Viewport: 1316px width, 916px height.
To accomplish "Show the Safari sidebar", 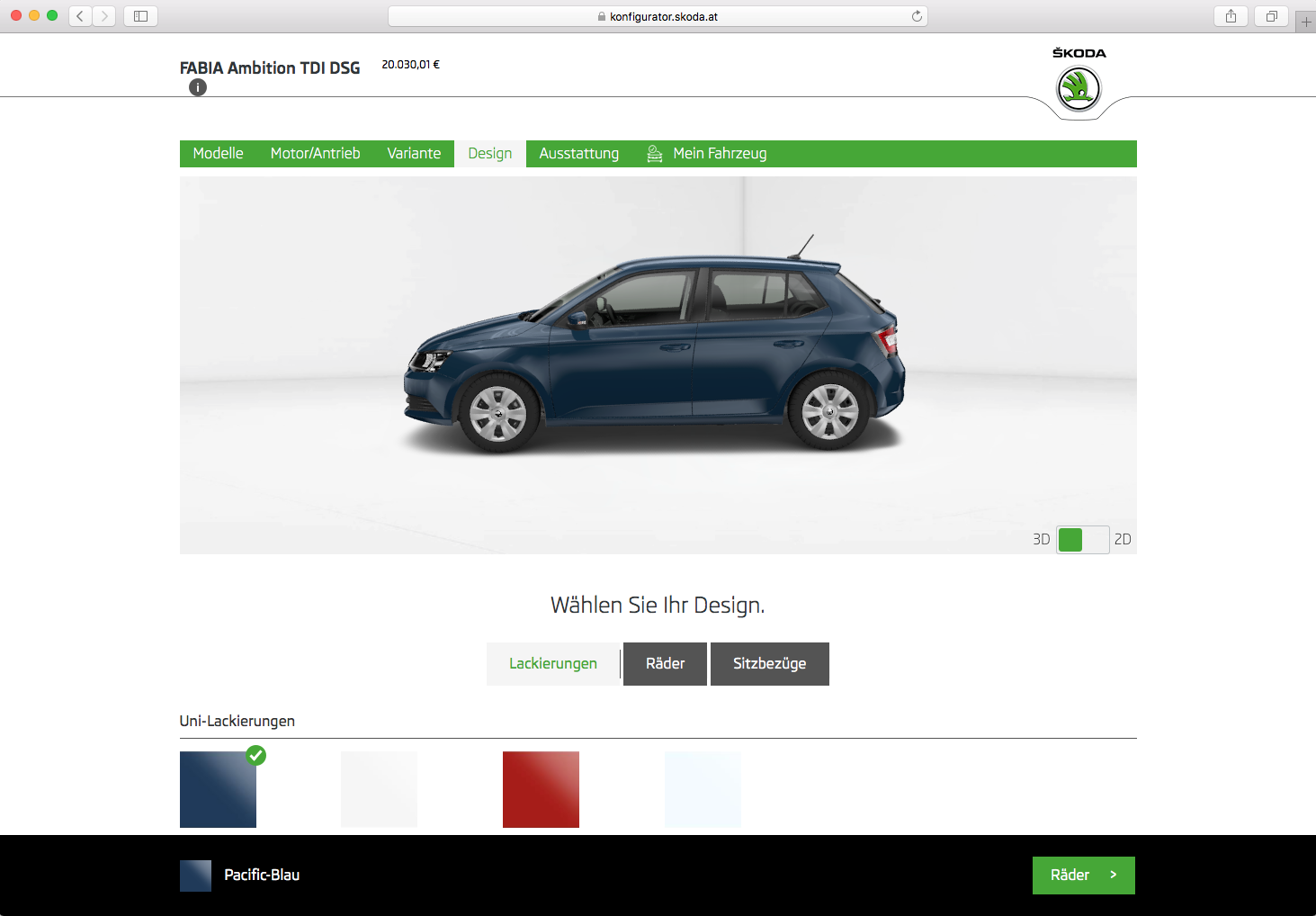I will click(140, 16).
